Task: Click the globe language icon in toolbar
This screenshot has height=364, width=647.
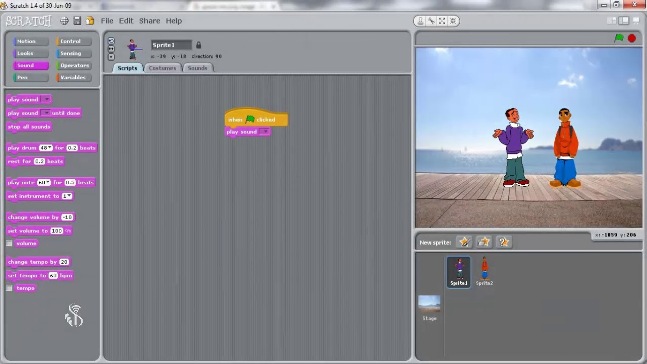Action: pos(64,21)
